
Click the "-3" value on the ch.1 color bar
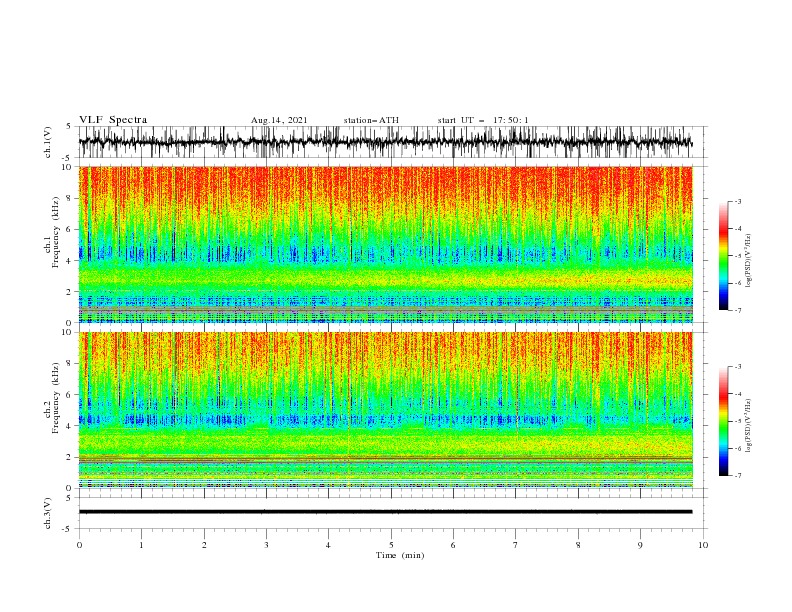point(737,201)
